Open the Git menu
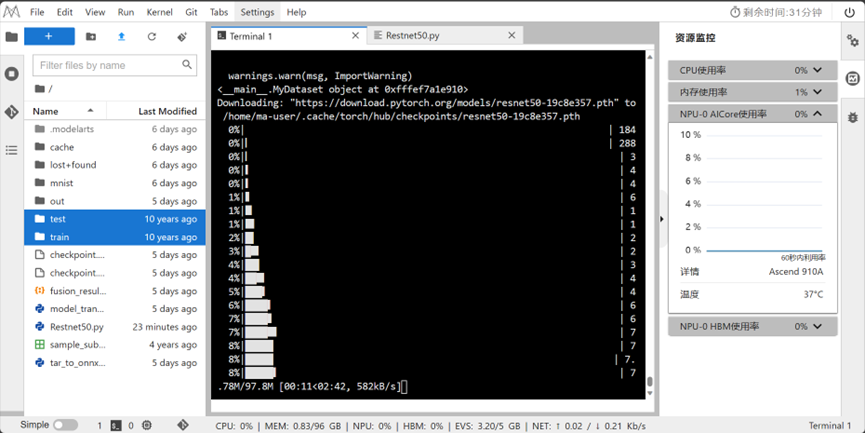Viewport: 865px width, 433px height. [x=191, y=12]
